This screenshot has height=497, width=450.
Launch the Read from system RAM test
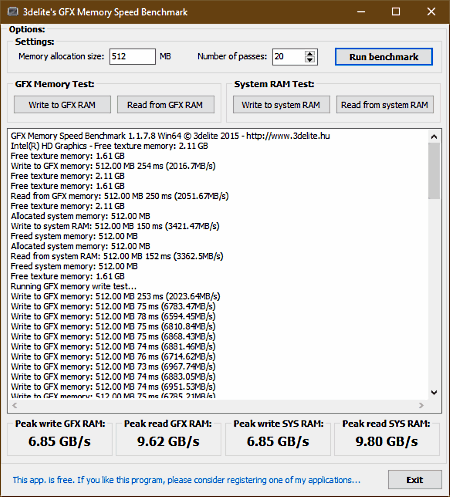pos(385,105)
